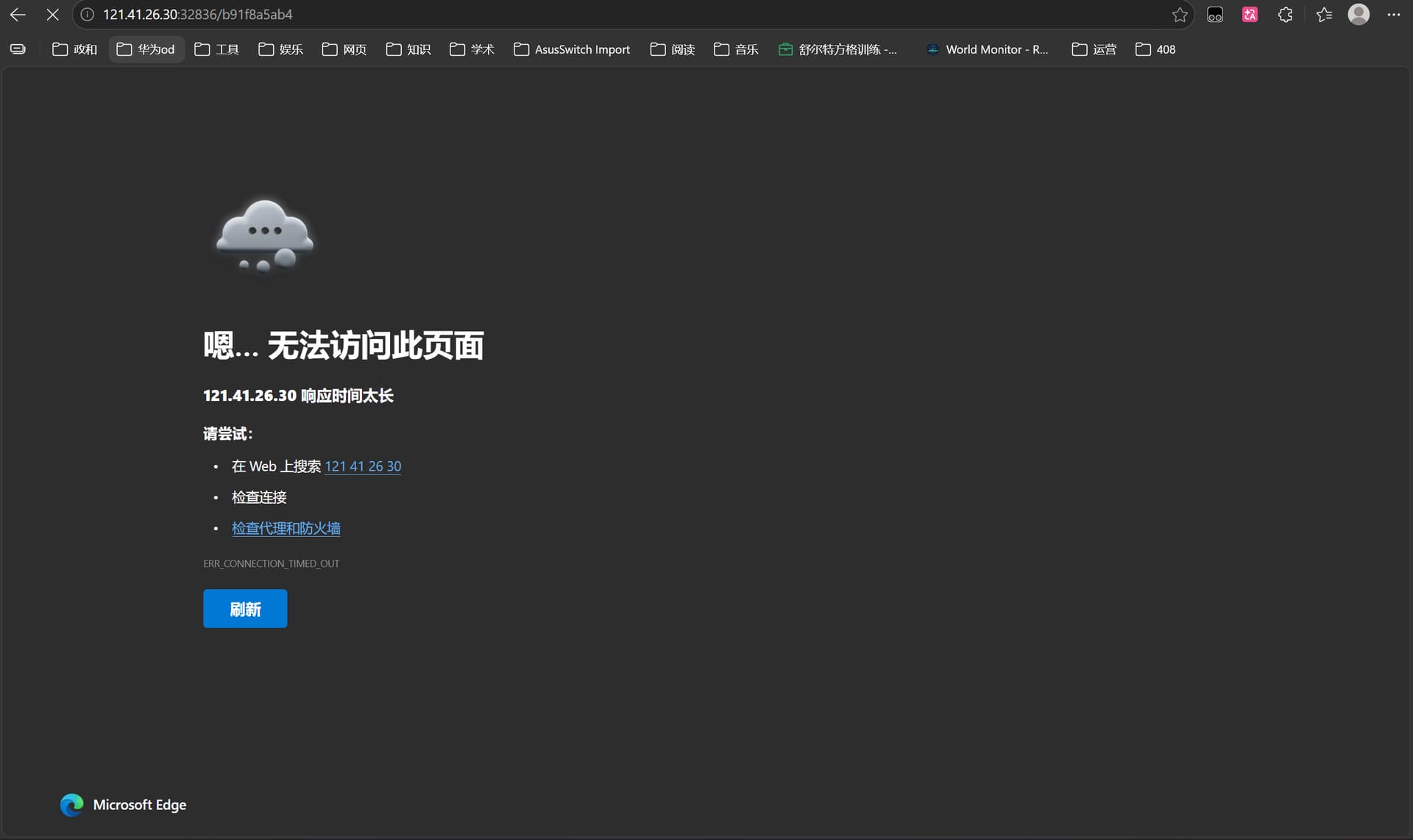
Task: Open the Extensions puzzle icon
Action: 1285,15
